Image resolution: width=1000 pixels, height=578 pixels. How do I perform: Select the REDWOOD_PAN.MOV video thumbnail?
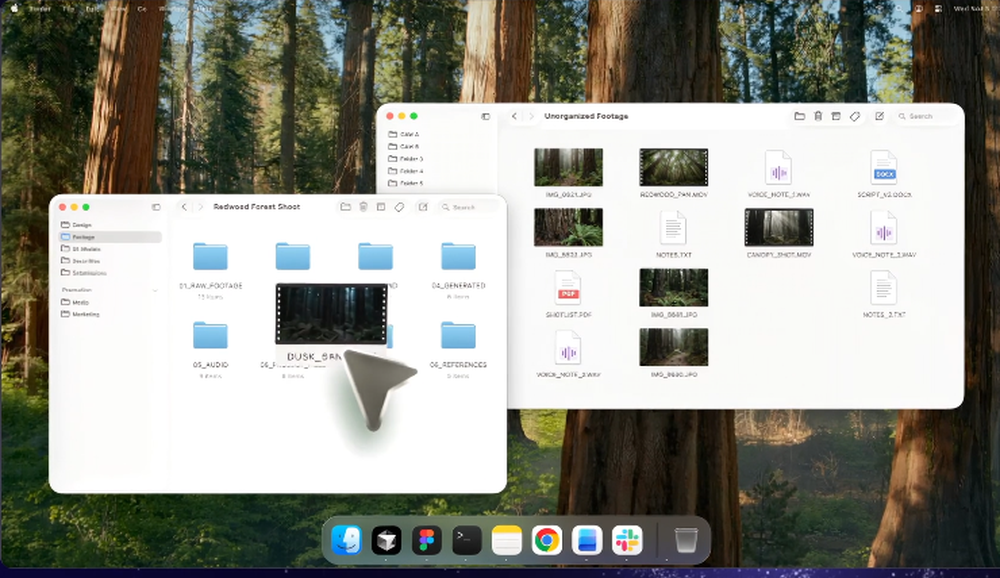pyautogui.click(x=673, y=167)
